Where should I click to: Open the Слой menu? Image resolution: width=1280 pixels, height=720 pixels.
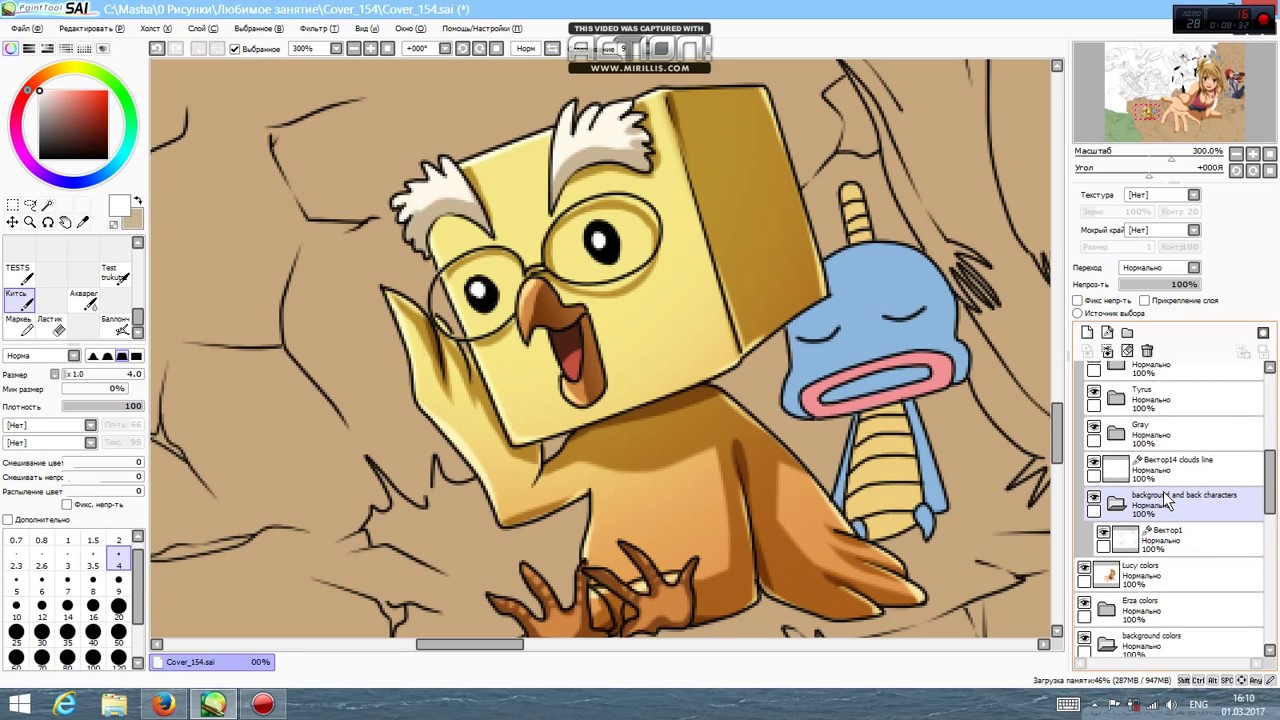(203, 29)
